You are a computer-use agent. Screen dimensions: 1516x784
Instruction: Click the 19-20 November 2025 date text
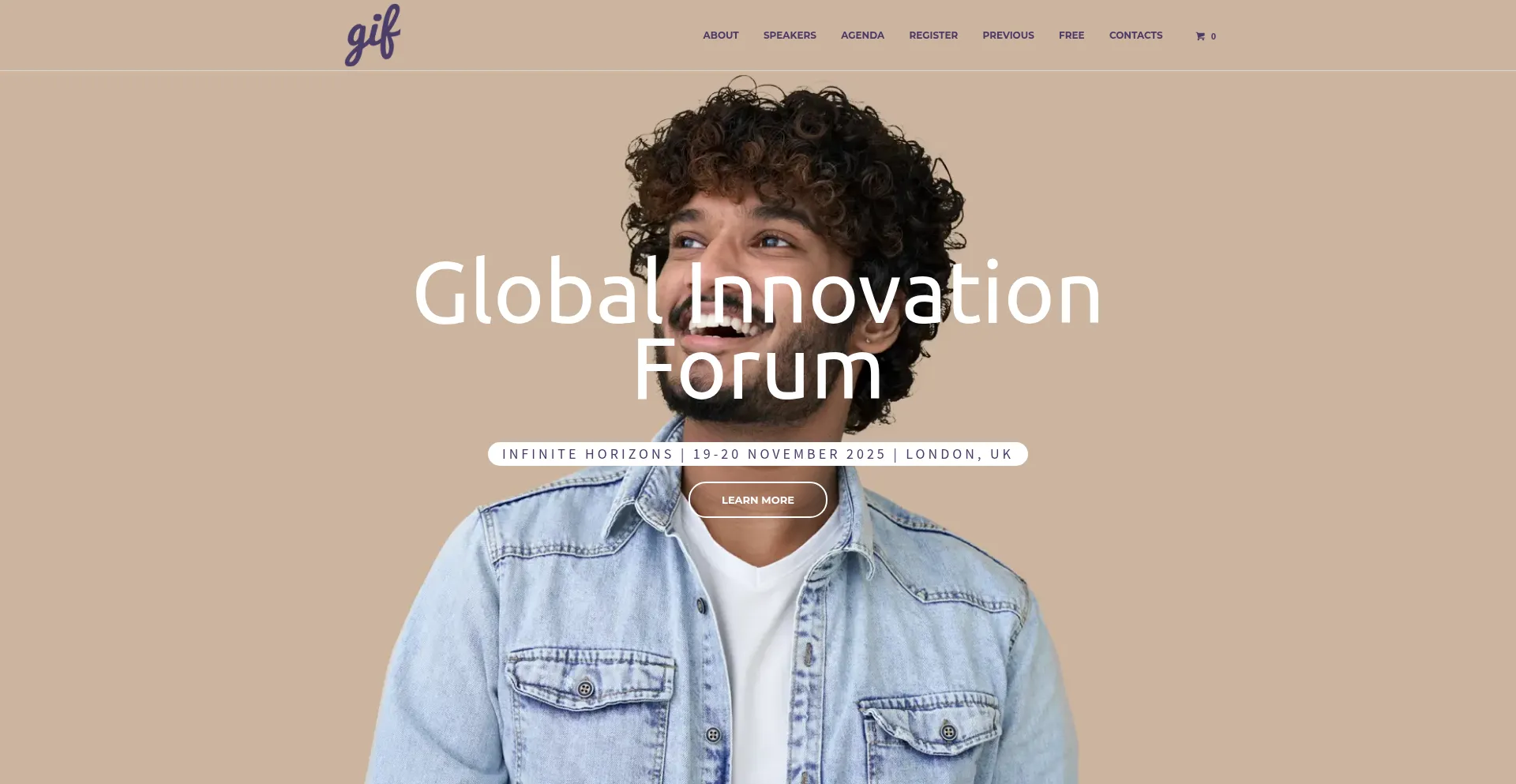[x=790, y=454]
